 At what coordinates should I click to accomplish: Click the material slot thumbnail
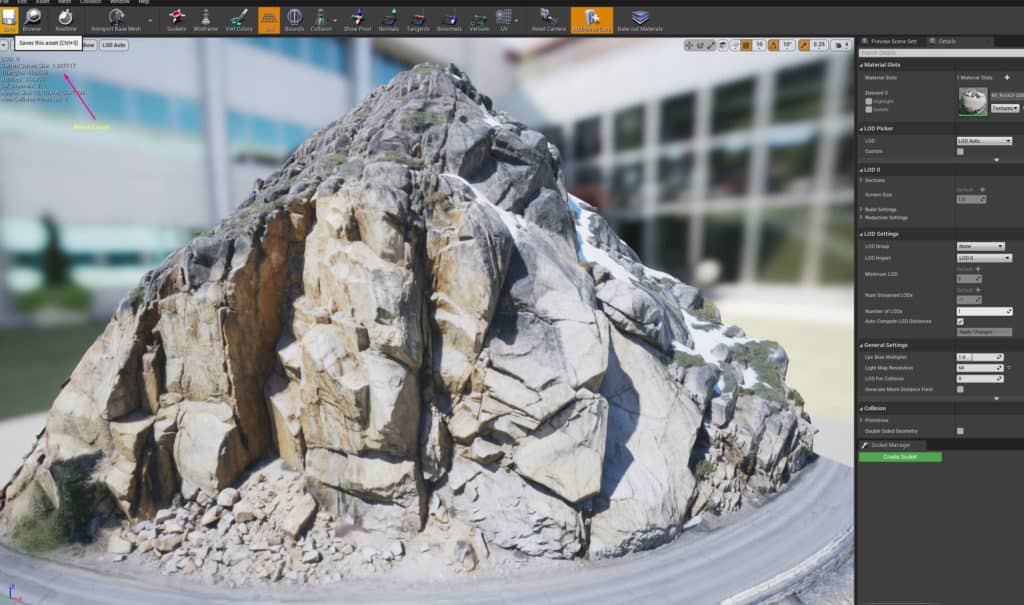pos(973,102)
